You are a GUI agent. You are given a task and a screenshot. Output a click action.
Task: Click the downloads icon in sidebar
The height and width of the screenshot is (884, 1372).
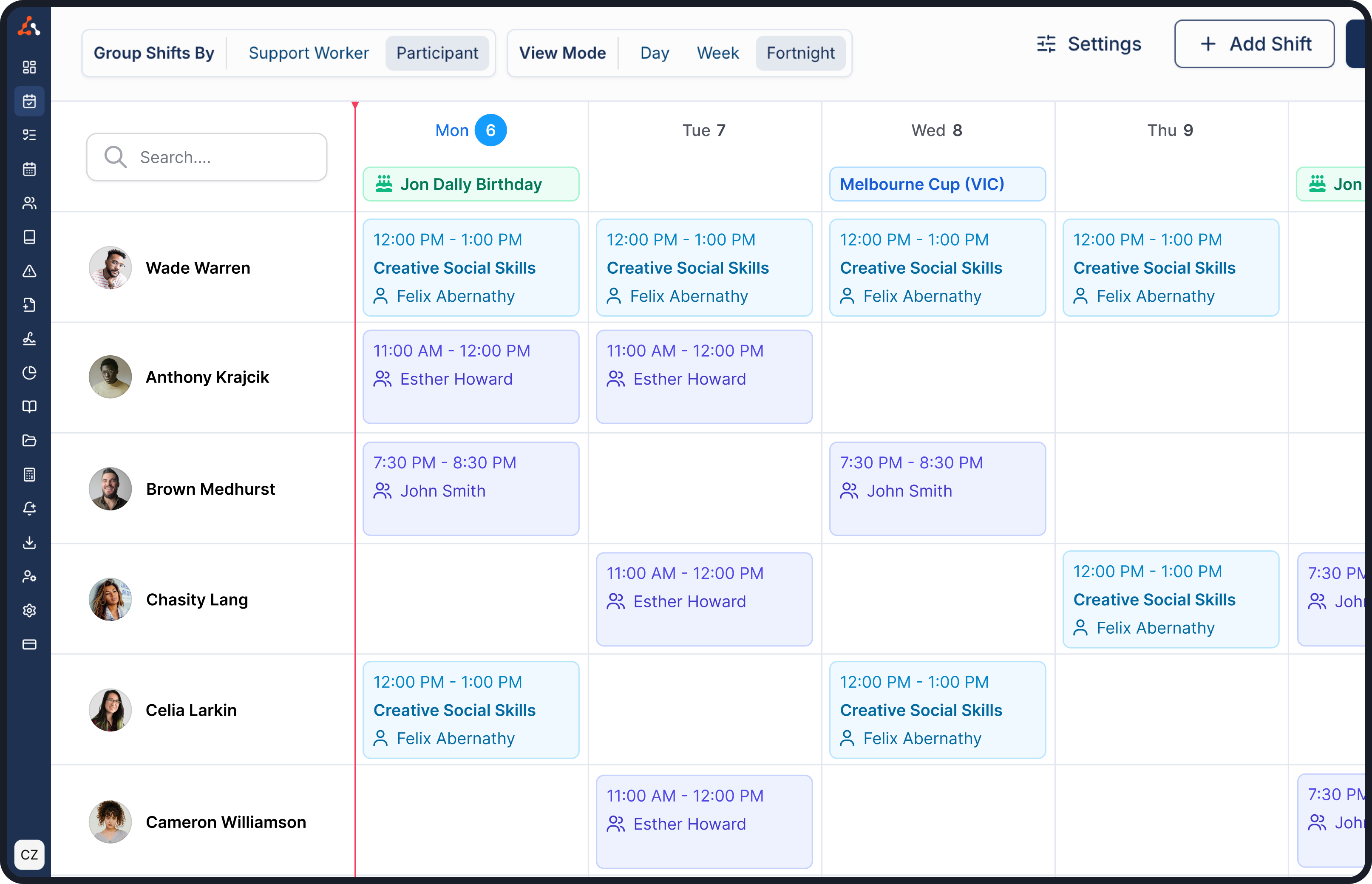click(x=29, y=543)
